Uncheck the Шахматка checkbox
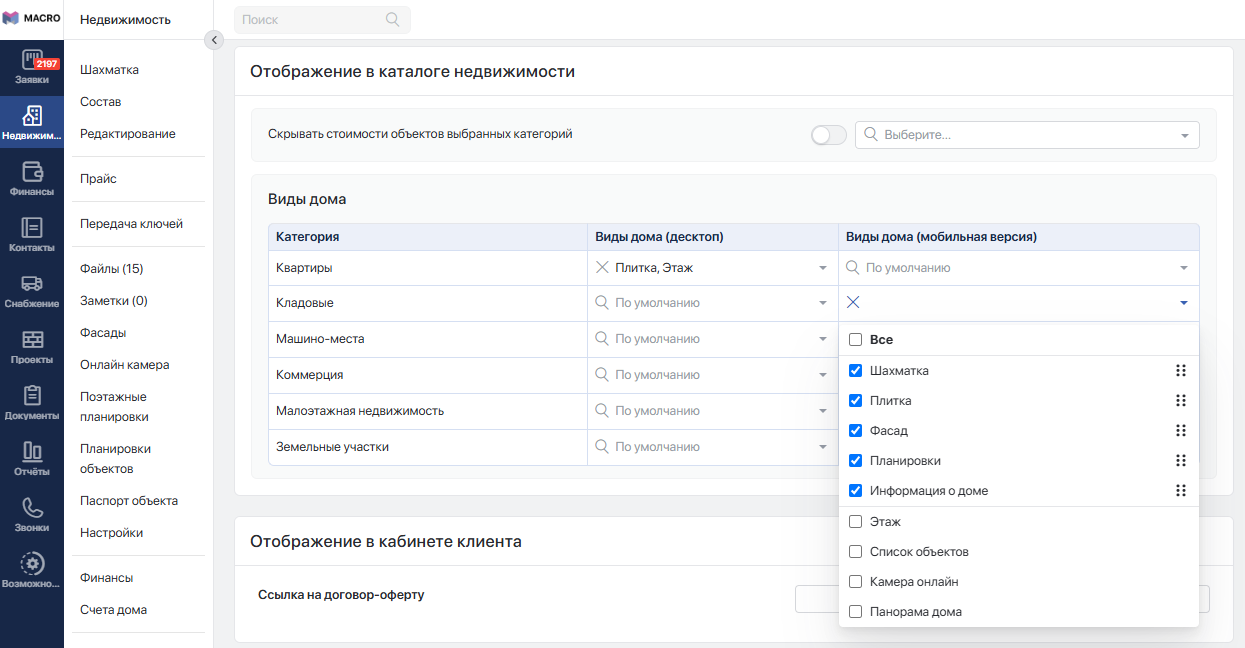 855,371
